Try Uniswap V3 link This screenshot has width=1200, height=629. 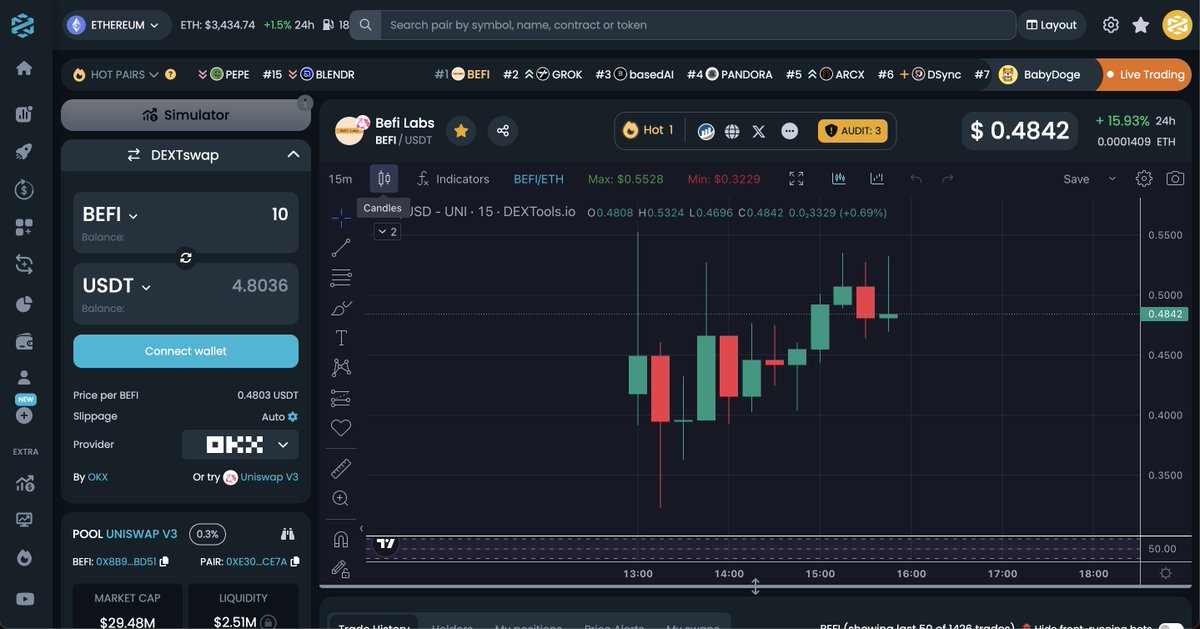tap(262, 477)
